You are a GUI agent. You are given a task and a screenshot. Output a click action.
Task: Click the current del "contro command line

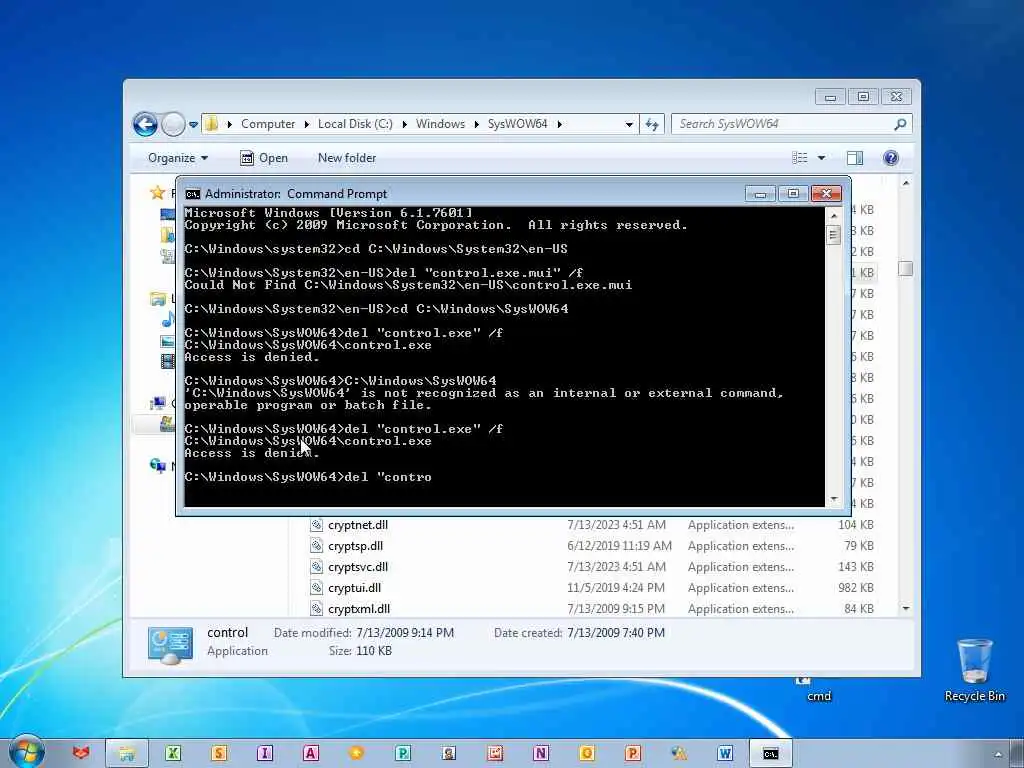(308, 477)
